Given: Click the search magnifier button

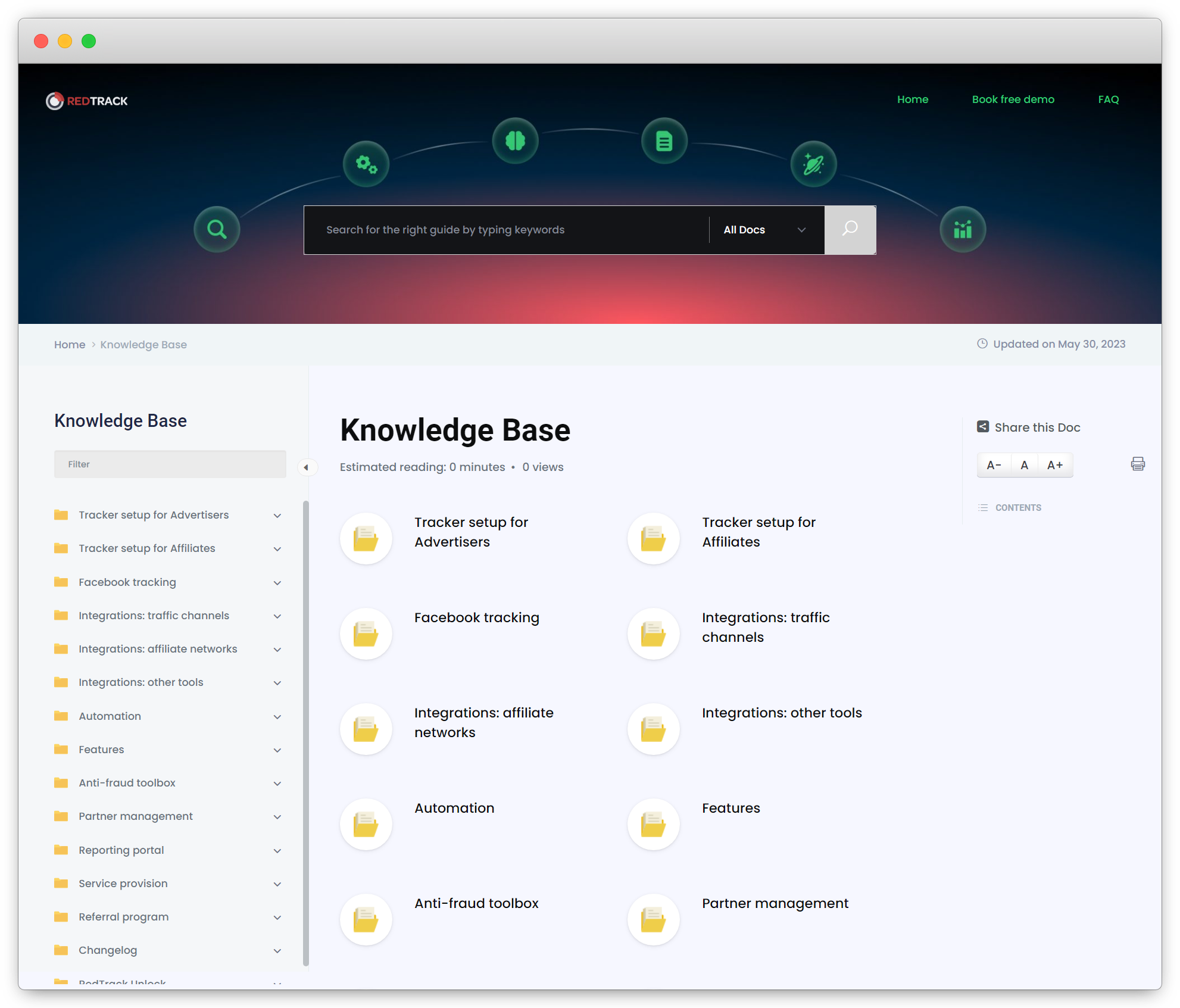Looking at the screenshot, I should tap(850, 230).
